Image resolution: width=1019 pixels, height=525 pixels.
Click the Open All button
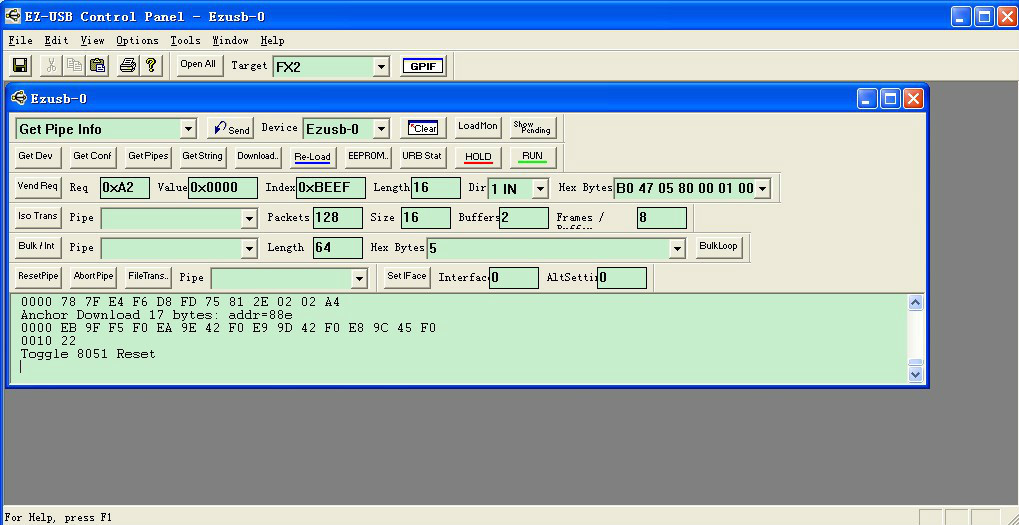coord(198,64)
